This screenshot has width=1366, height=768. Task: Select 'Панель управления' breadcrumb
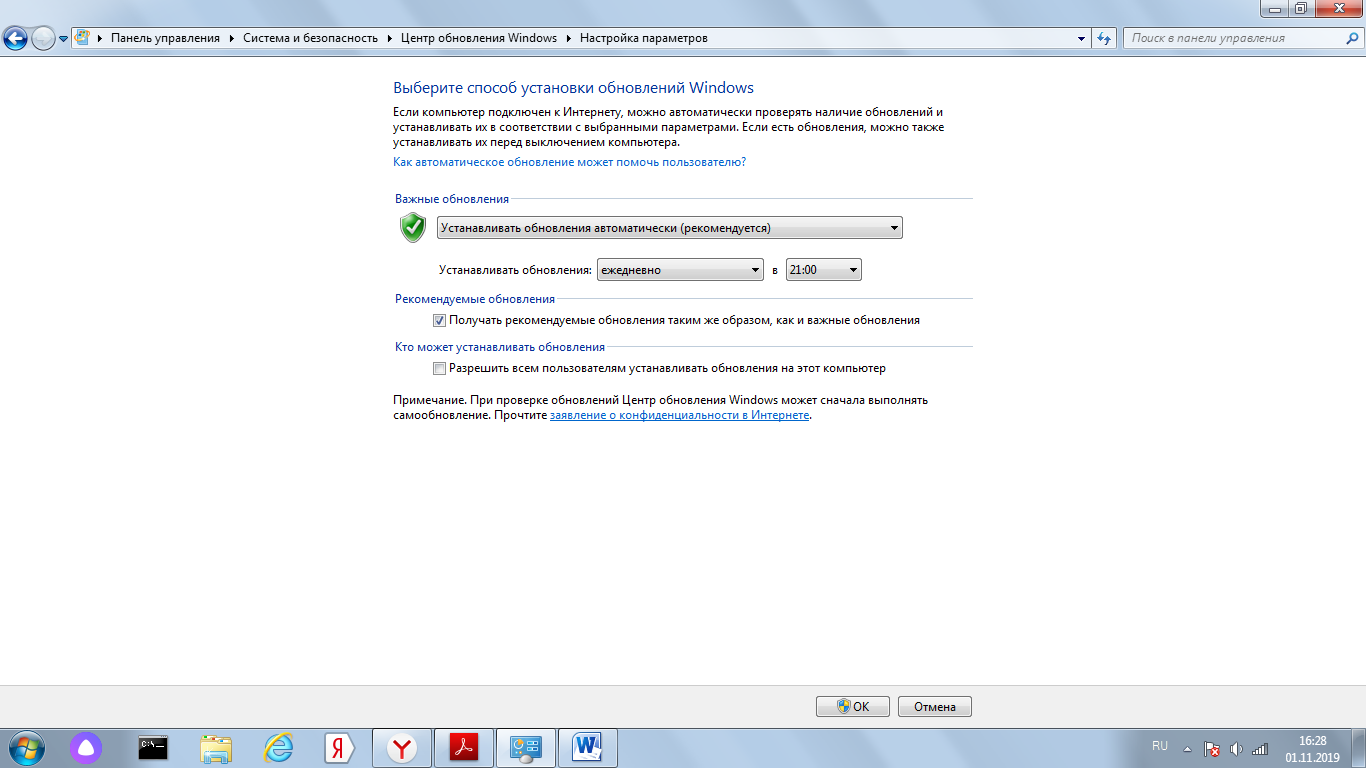click(165, 38)
